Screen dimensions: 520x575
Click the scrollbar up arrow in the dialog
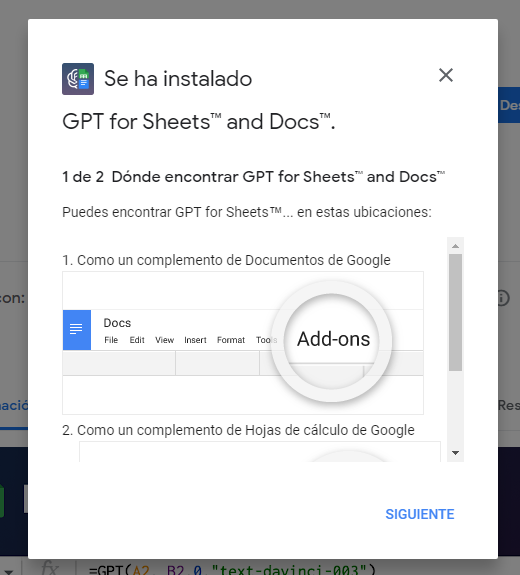click(455, 246)
